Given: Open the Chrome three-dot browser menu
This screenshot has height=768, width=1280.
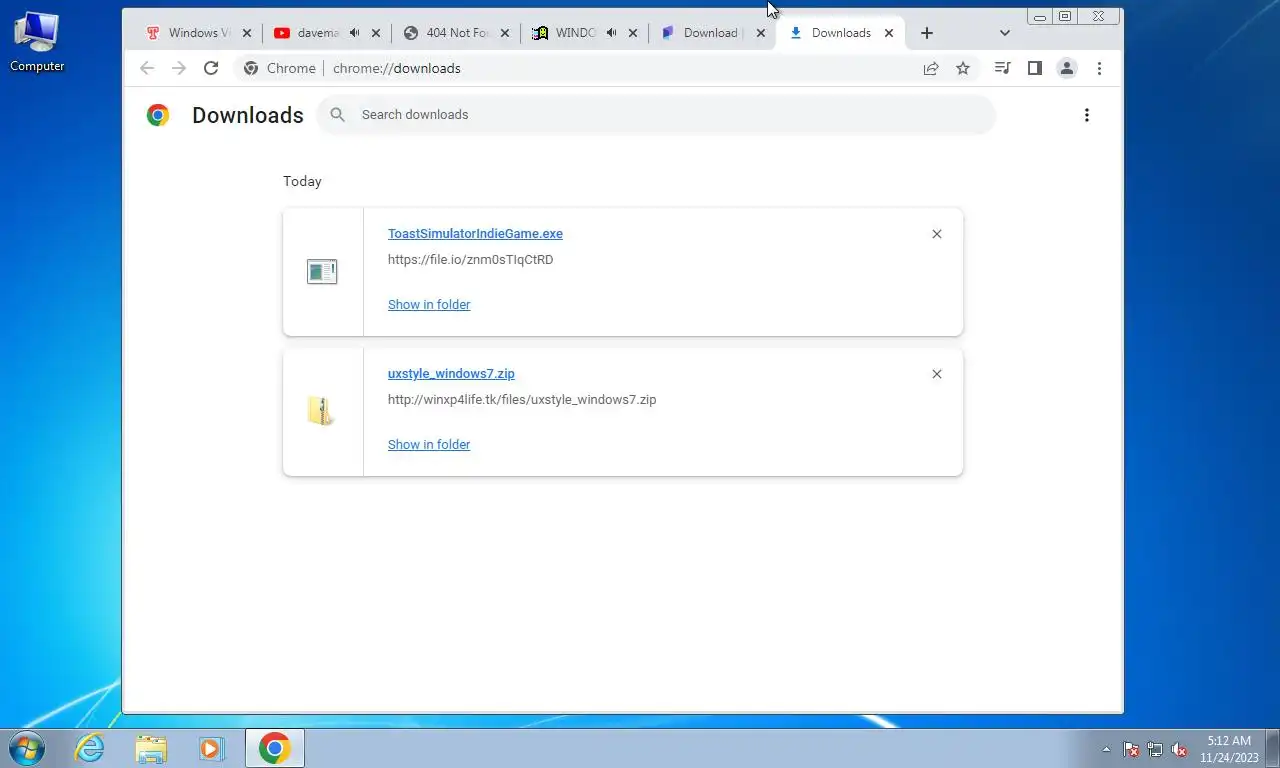Looking at the screenshot, I should tap(1099, 68).
